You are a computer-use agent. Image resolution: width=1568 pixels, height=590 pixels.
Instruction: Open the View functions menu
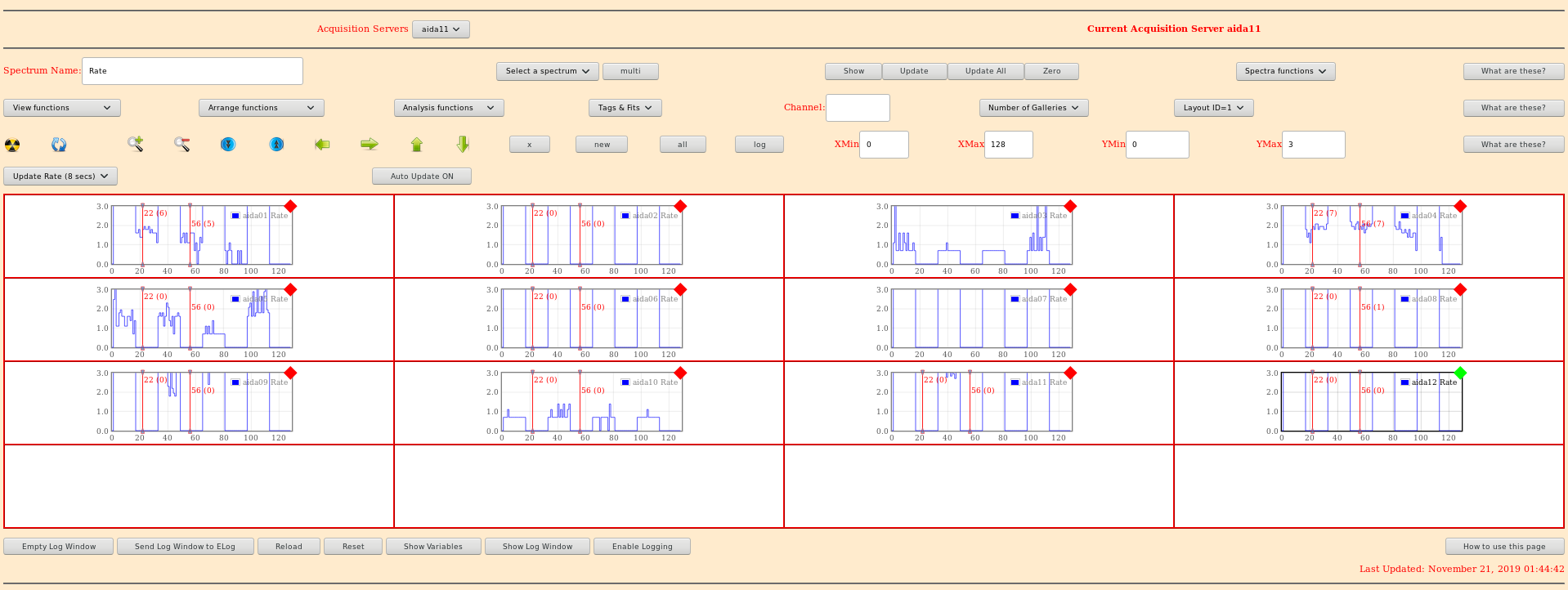pos(62,108)
